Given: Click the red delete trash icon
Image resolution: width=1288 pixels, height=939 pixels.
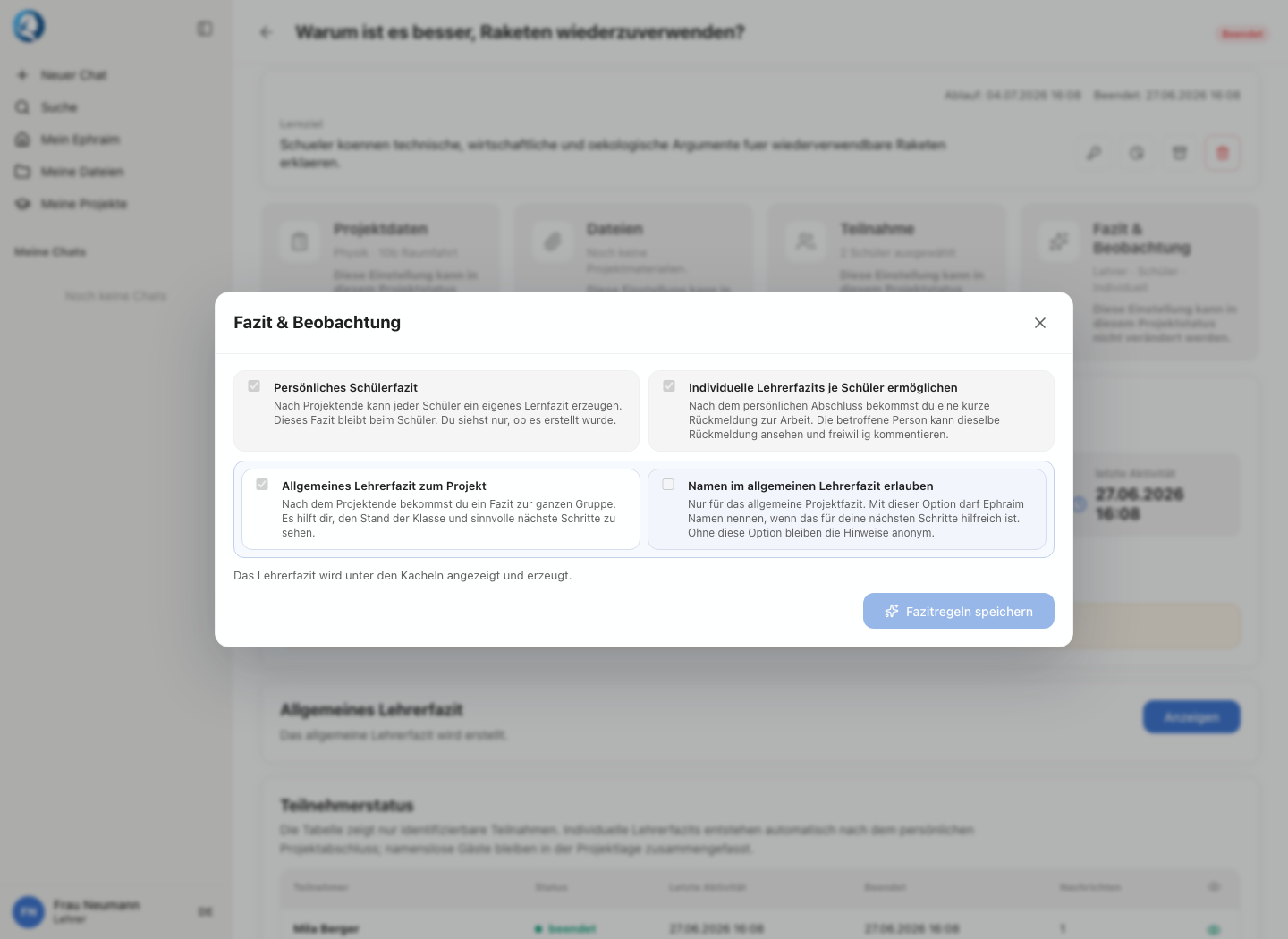Looking at the screenshot, I should click(1223, 153).
